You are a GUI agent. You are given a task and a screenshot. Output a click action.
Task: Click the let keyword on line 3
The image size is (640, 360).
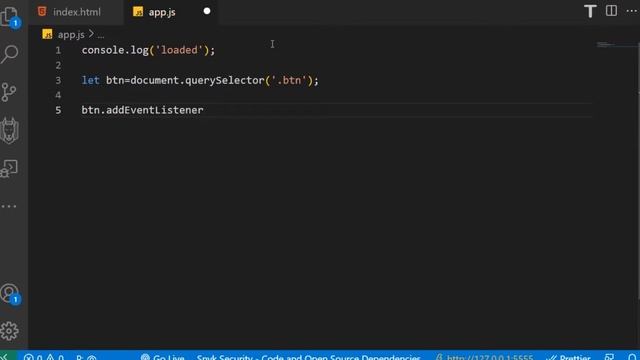point(91,80)
